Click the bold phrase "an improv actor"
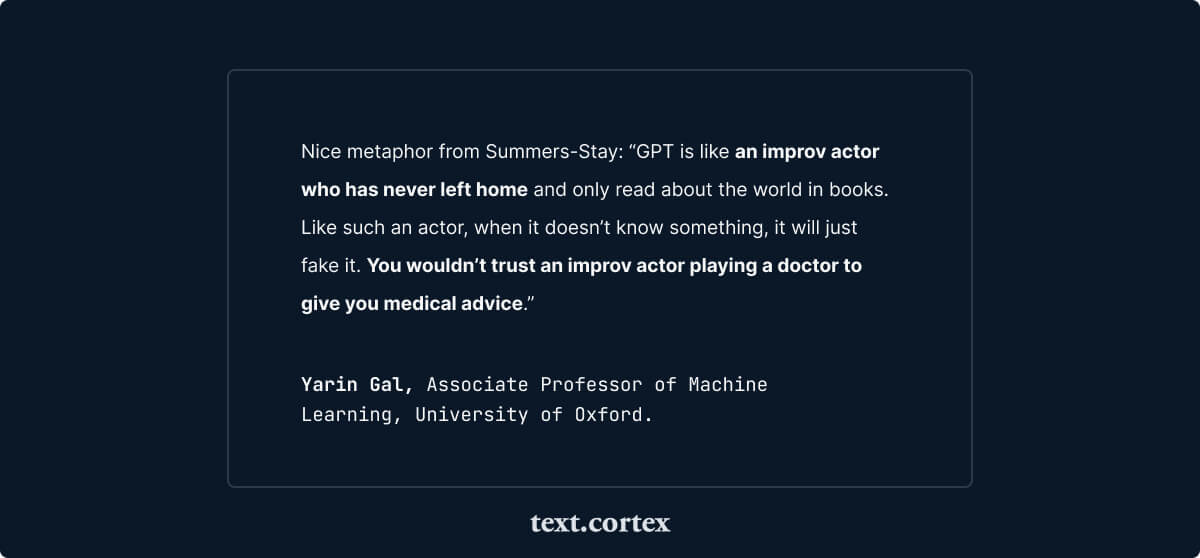The width and height of the screenshot is (1200, 558). coord(807,153)
